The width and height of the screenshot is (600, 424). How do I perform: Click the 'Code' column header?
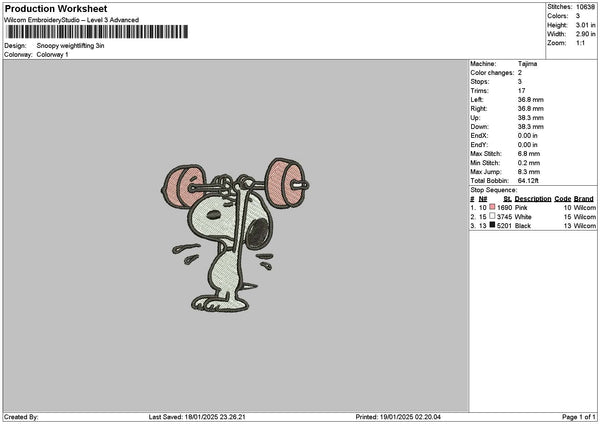[562, 199]
